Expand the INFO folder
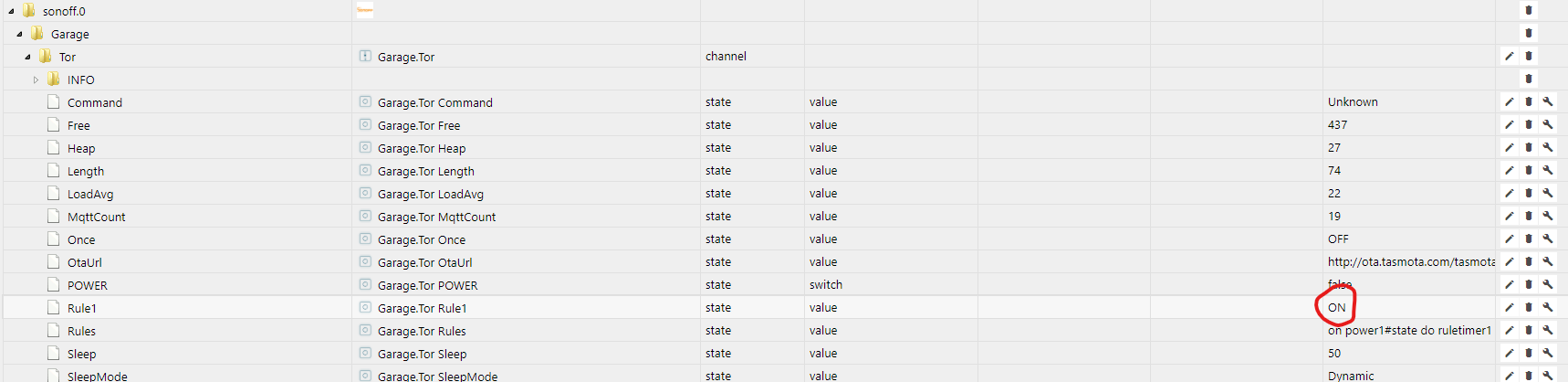Screen dimensions: 1568x382 (36, 80)
